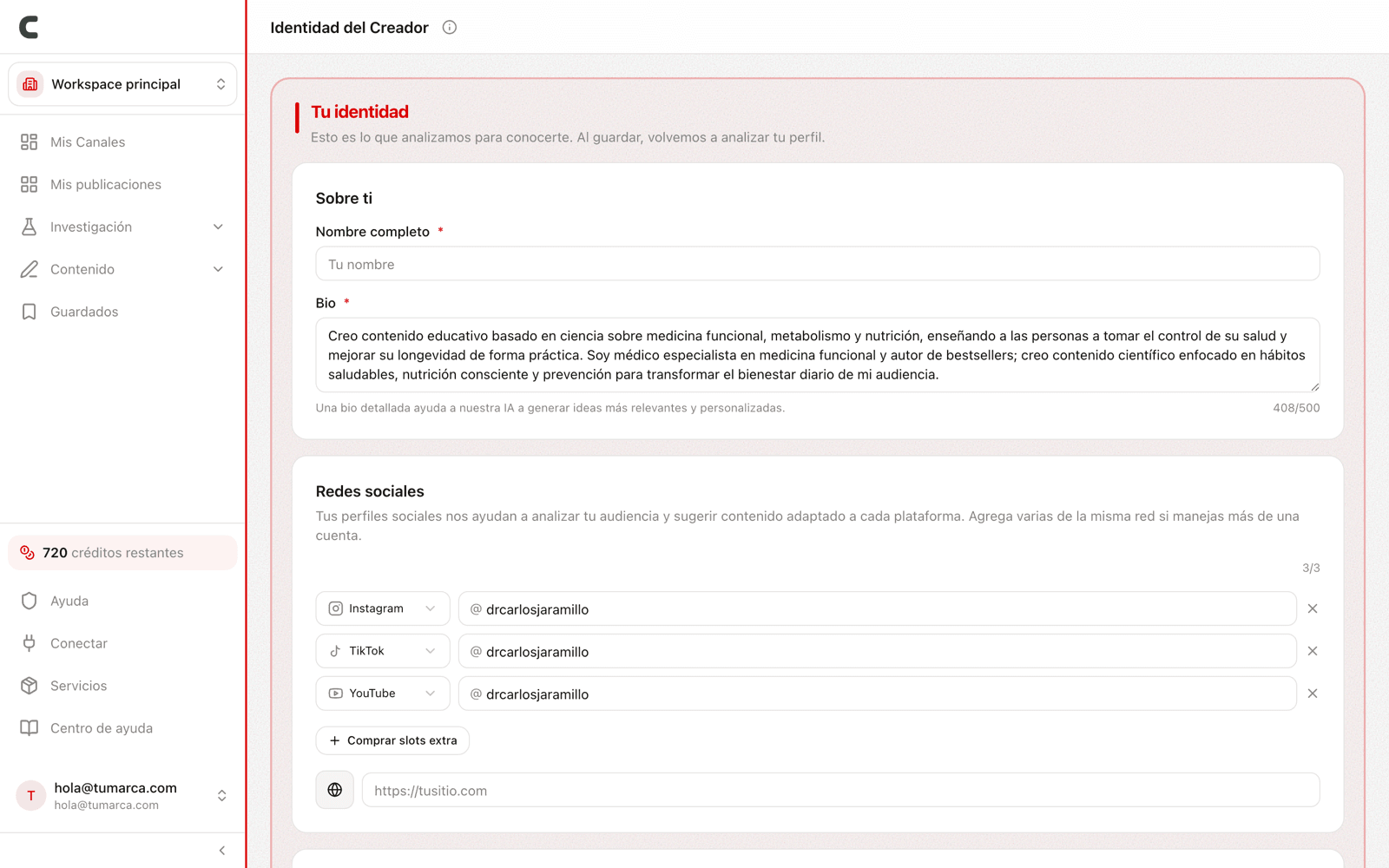Click the 408/500 character counter
The height and width of the screenshot is (868, 1389).
pyautogui.click(x=1296, y=408)
